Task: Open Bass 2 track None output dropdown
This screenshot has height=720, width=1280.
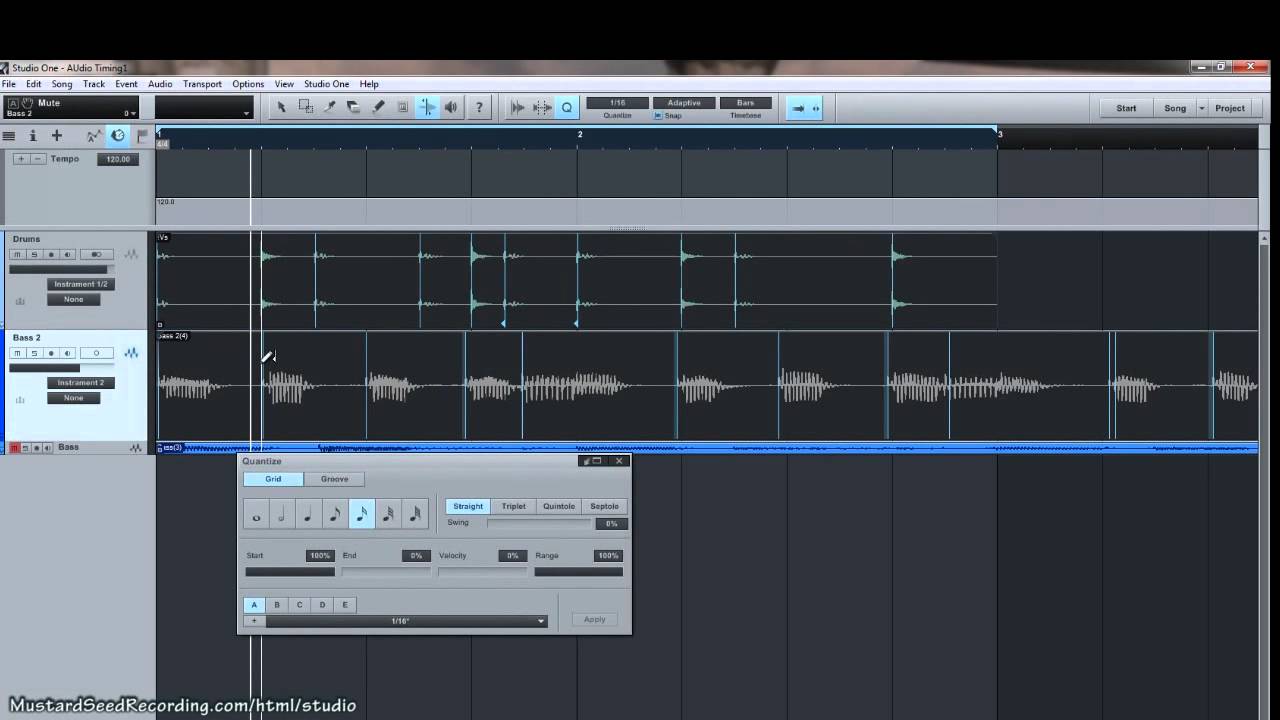Action: point(74,398)
